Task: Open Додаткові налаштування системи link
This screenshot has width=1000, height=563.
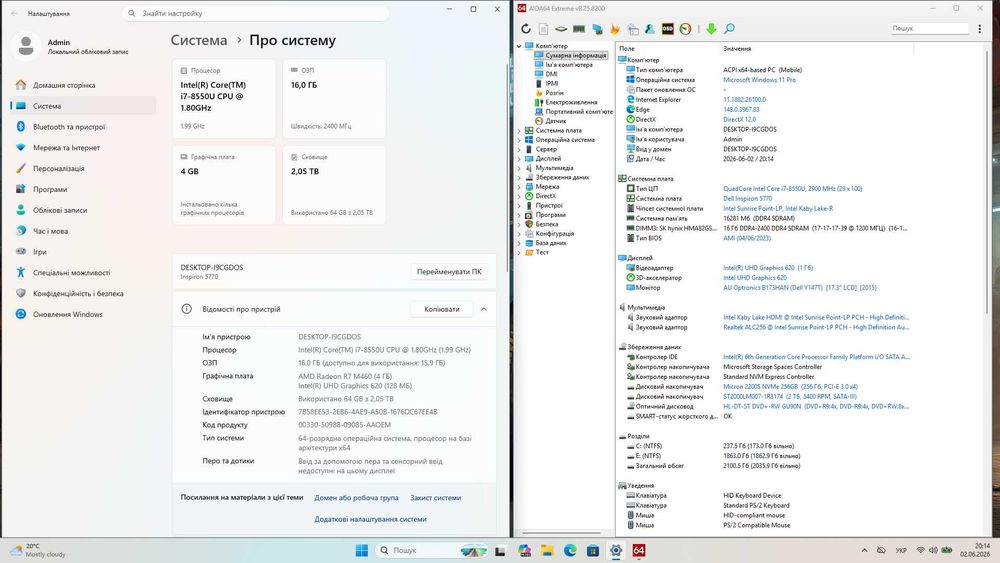Action: 371,519
